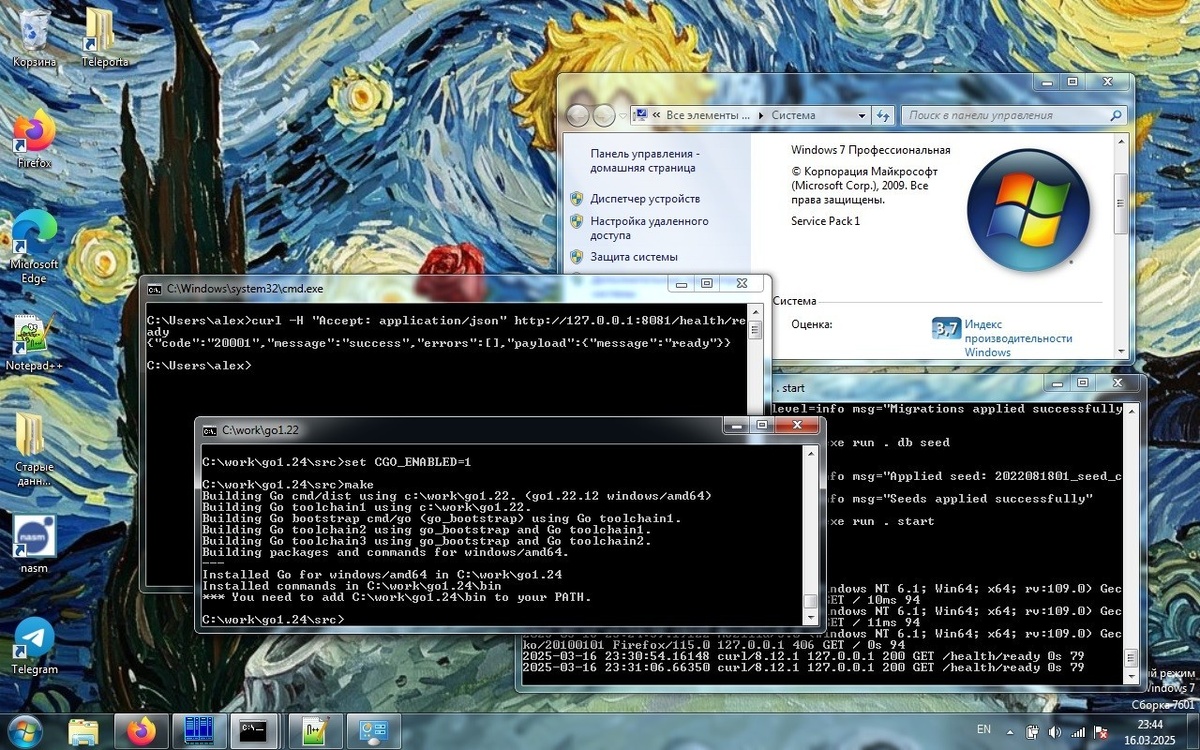Viewport: 1200px width, 750px height.
Task: Open the Teleporta folder on the desktop
Action: click(104, 38)
